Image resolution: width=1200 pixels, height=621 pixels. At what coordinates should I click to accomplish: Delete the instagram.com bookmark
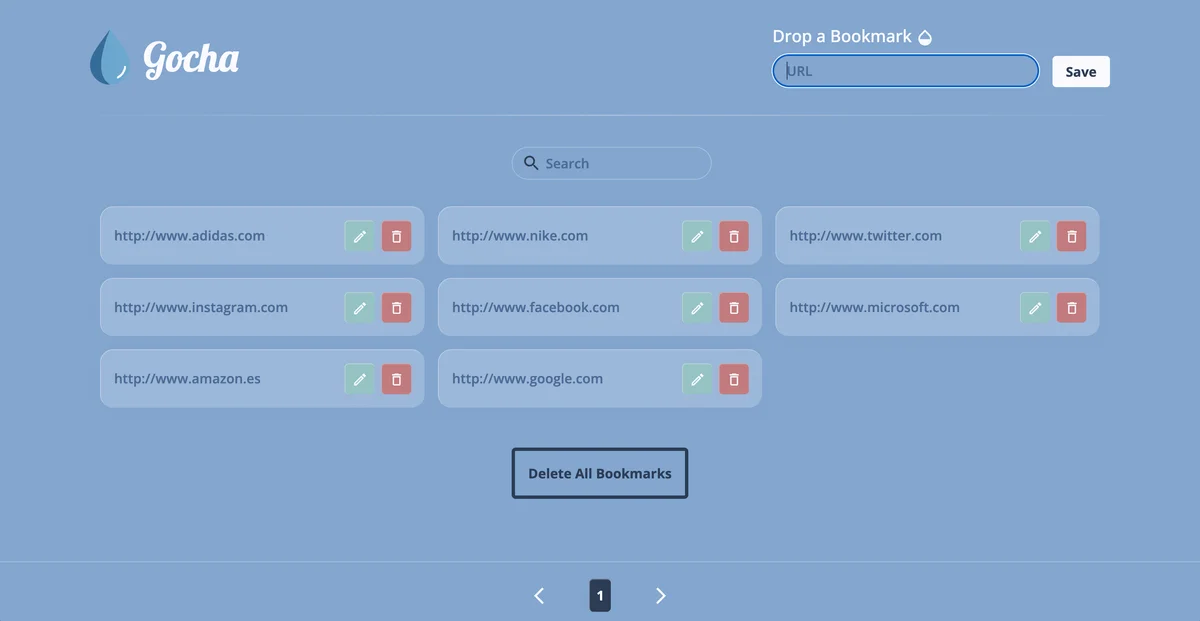[396, 308]
